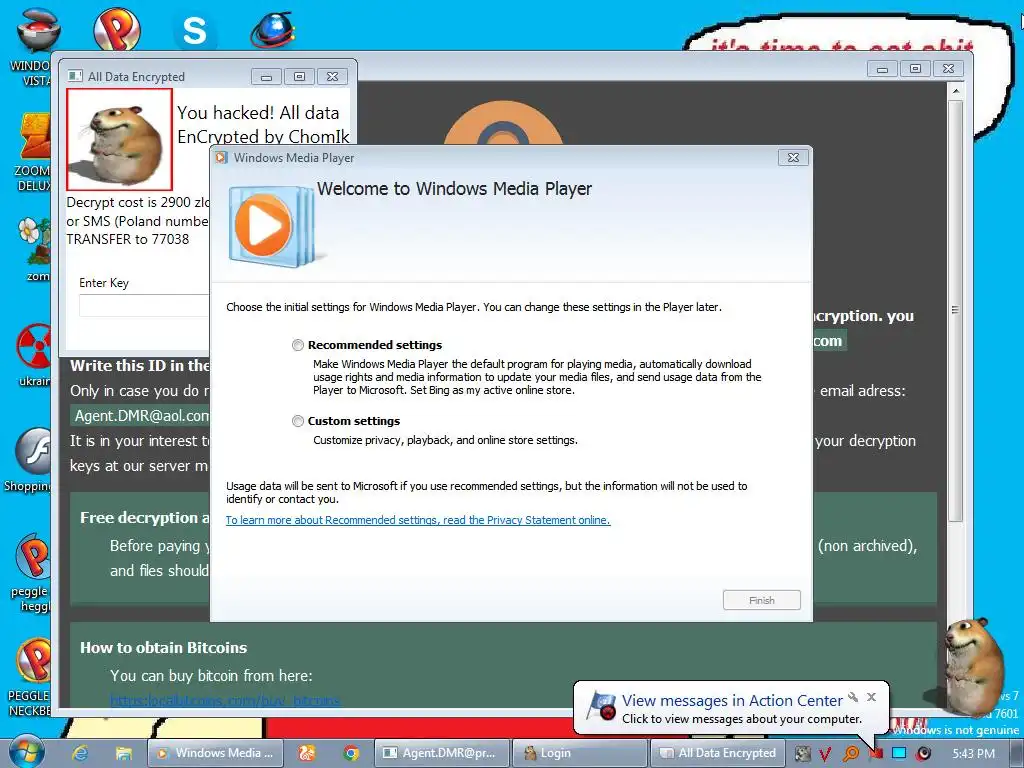Maximize the large ransom note window
This screenshot has width=1024, height=768.
(x=916, y=69)
